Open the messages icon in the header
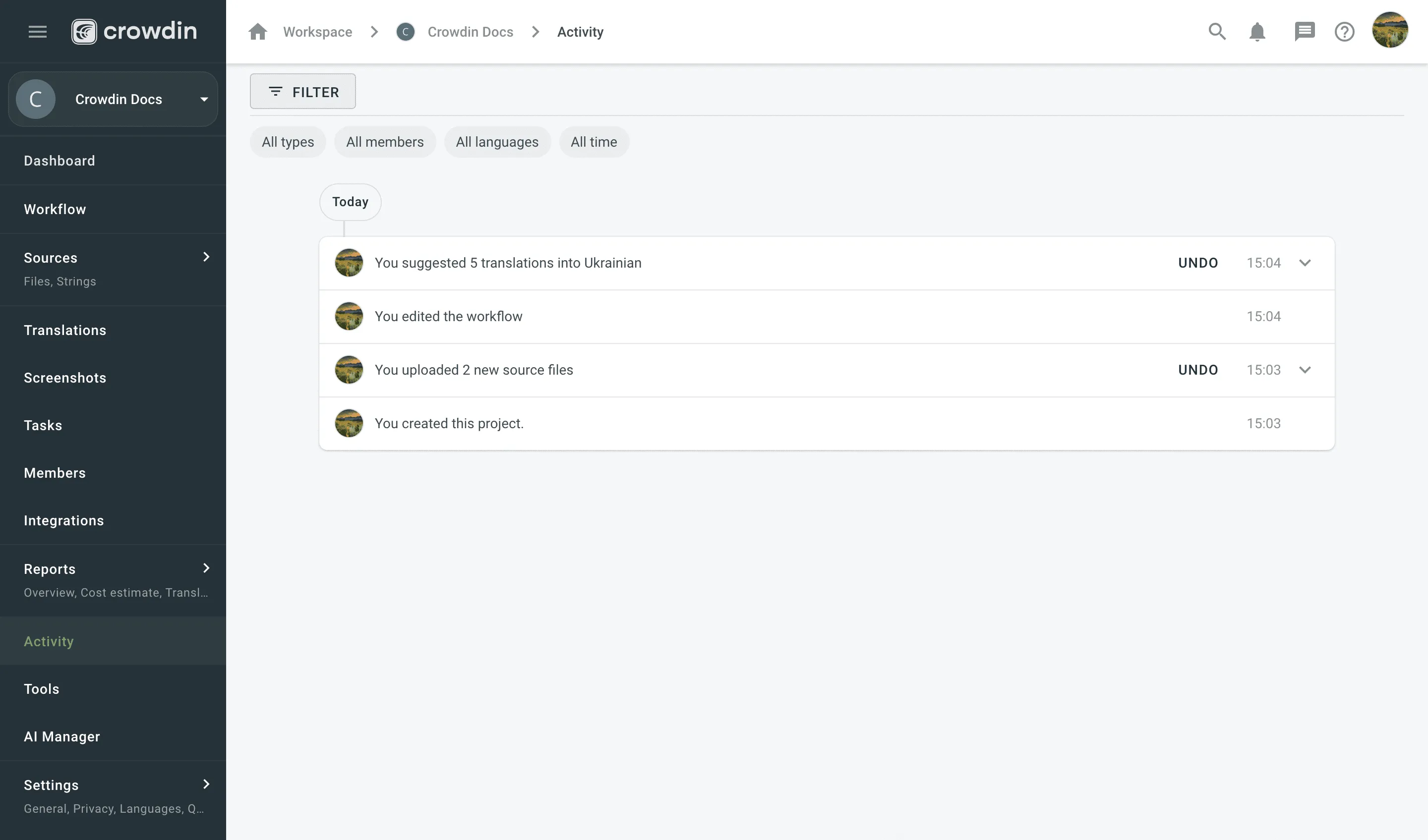The width and height of the screenshot is (1428, 840). coord(1305,32)
